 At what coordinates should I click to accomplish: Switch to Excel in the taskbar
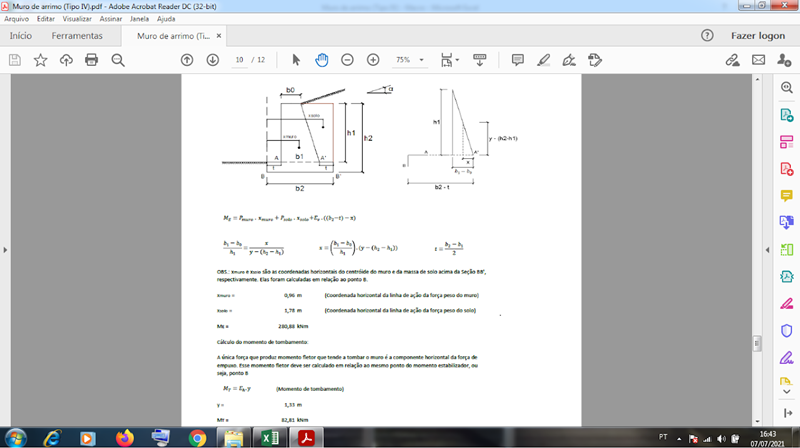tap(270, 438)
